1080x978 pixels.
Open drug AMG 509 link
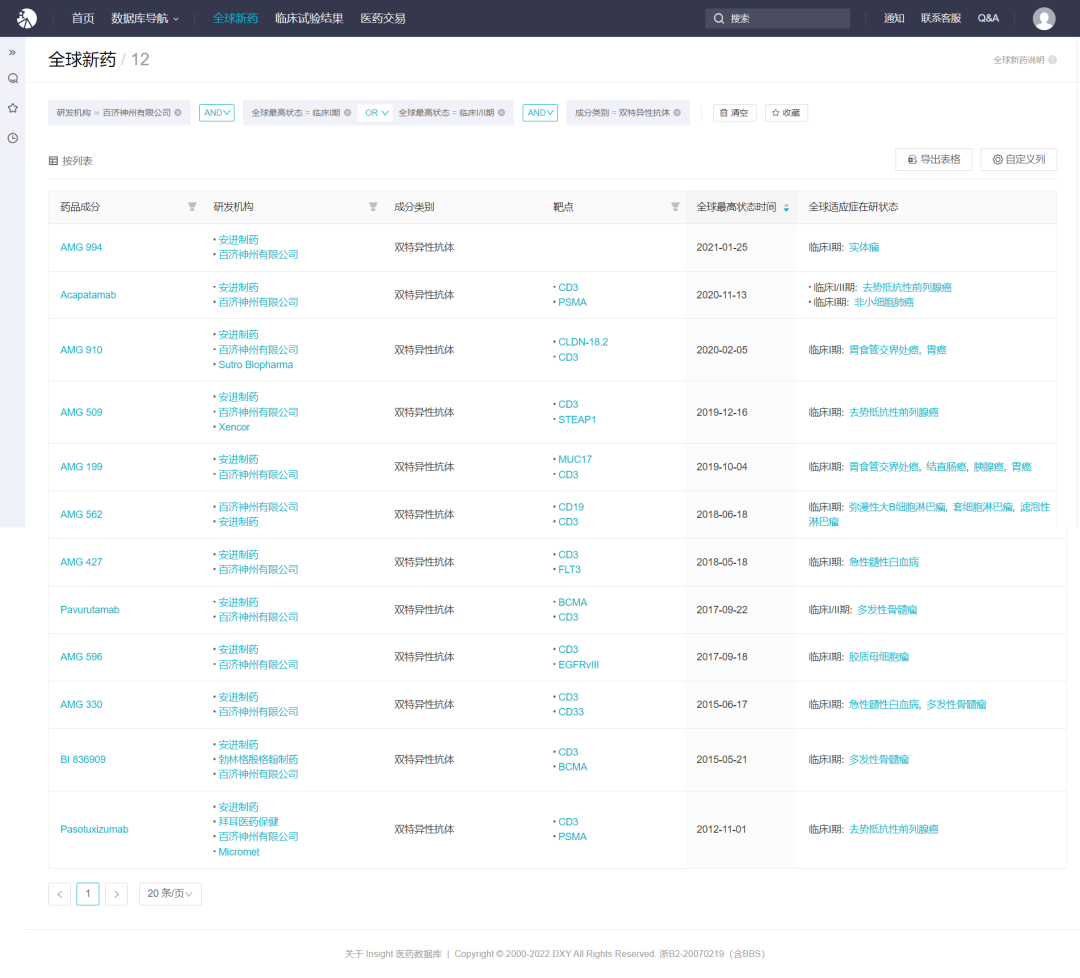point(81,413)
